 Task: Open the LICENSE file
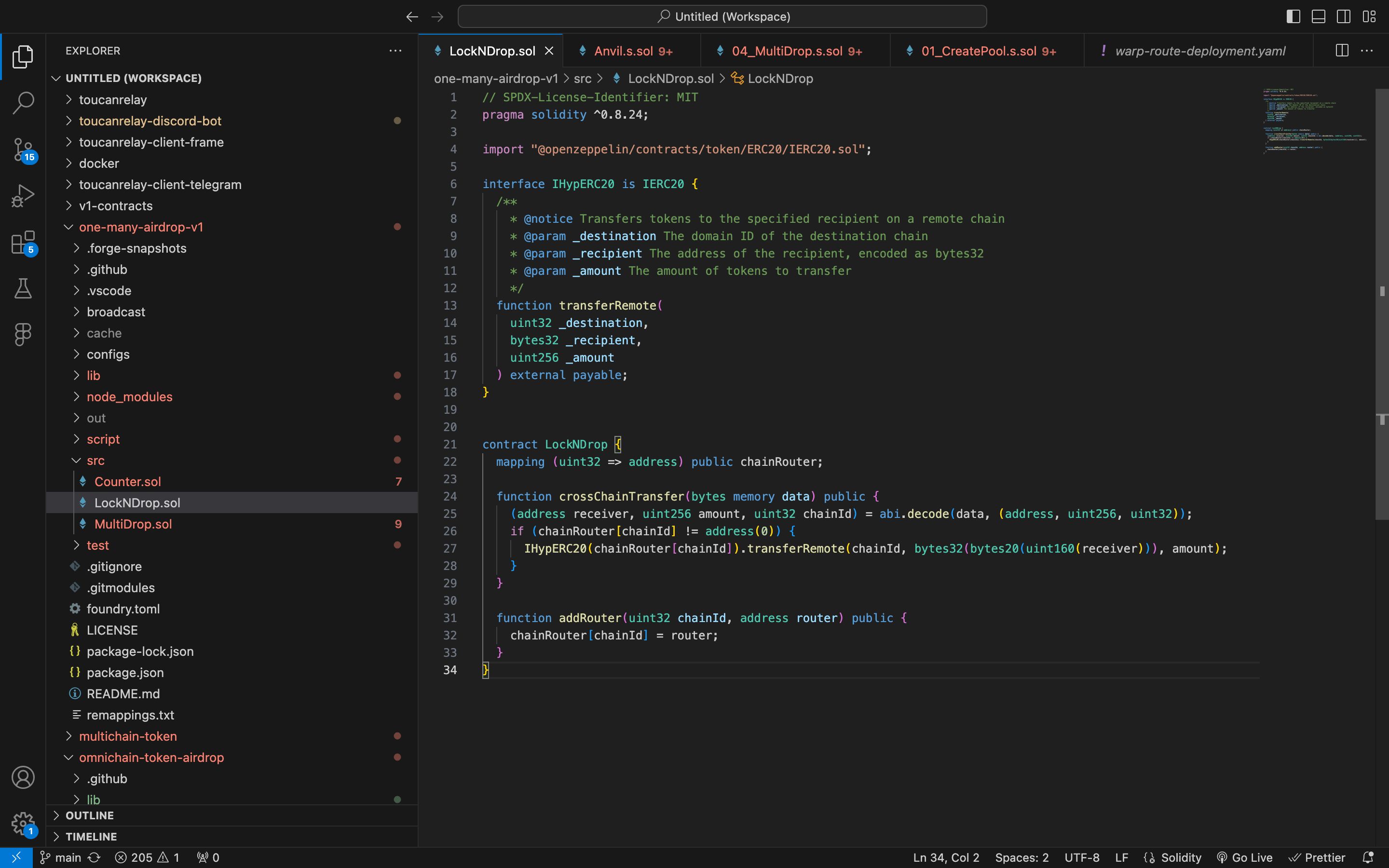pyautogui.click(x=232, y=630)
